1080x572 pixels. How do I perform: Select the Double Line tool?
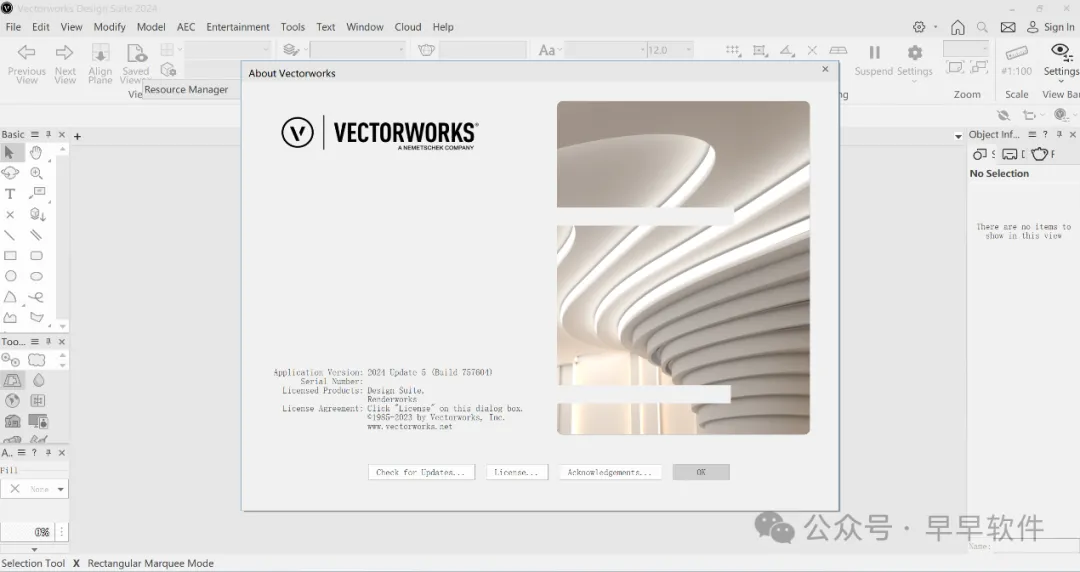36,236
